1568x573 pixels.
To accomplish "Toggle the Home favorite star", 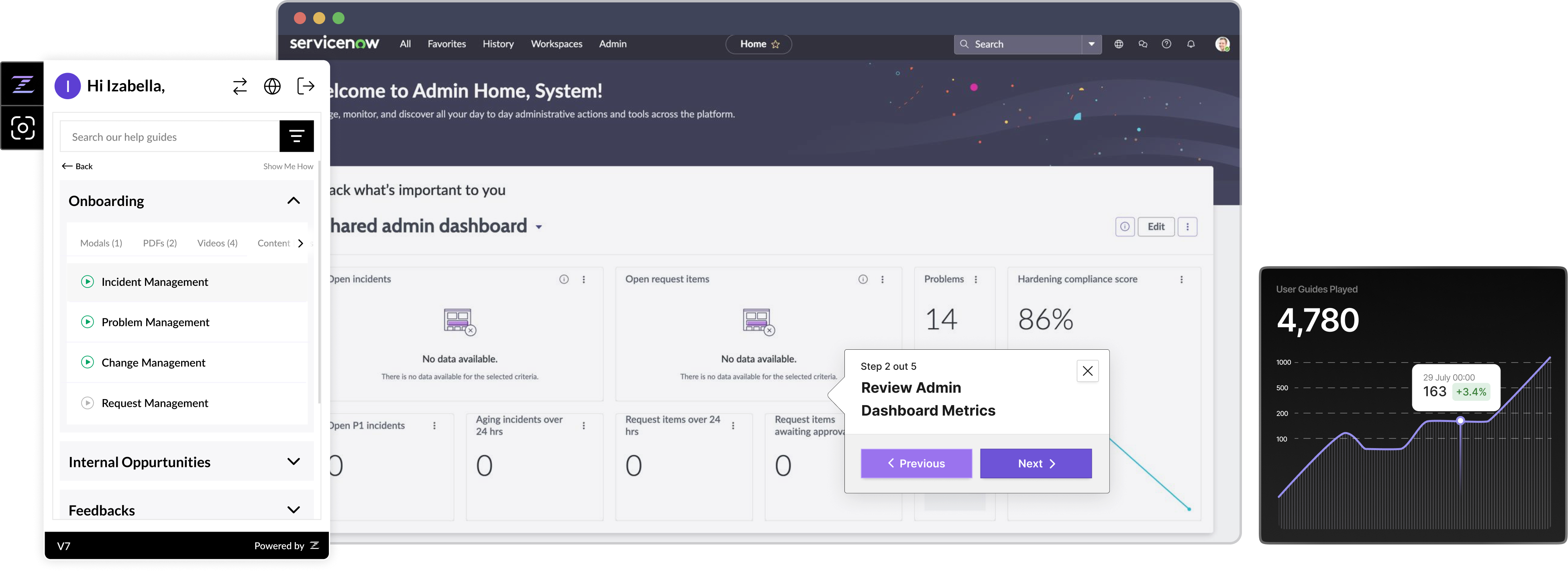I will [775, 45].
